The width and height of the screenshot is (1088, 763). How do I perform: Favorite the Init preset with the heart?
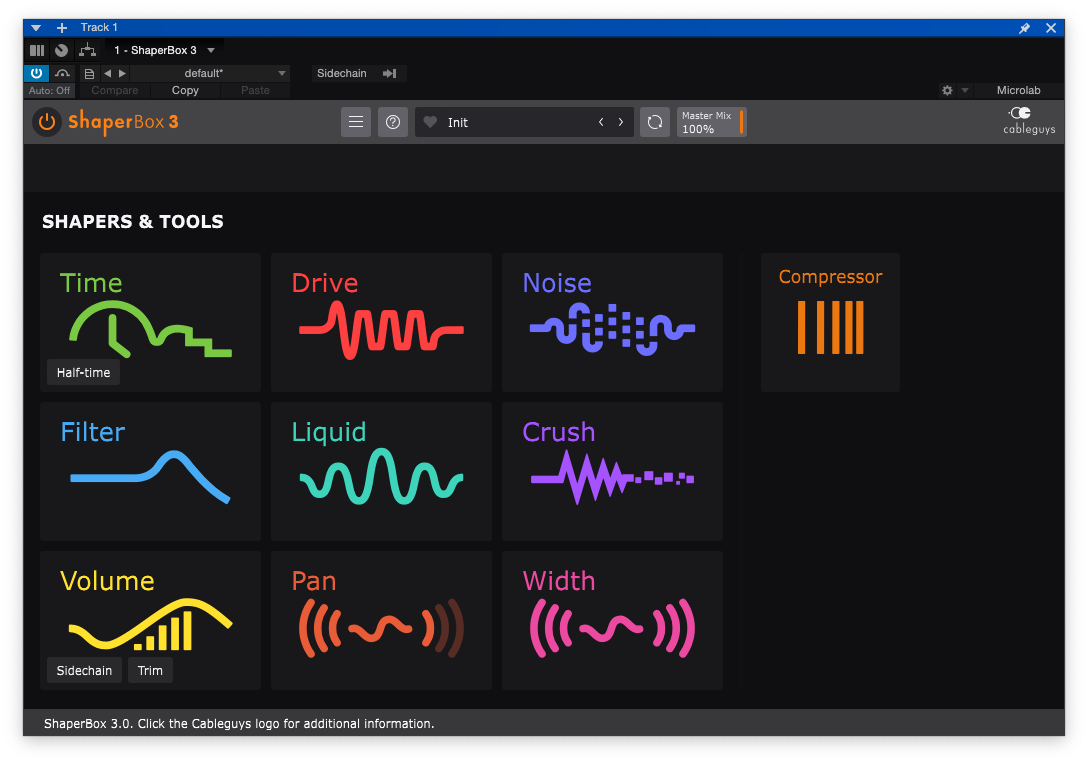click(430, 122)
